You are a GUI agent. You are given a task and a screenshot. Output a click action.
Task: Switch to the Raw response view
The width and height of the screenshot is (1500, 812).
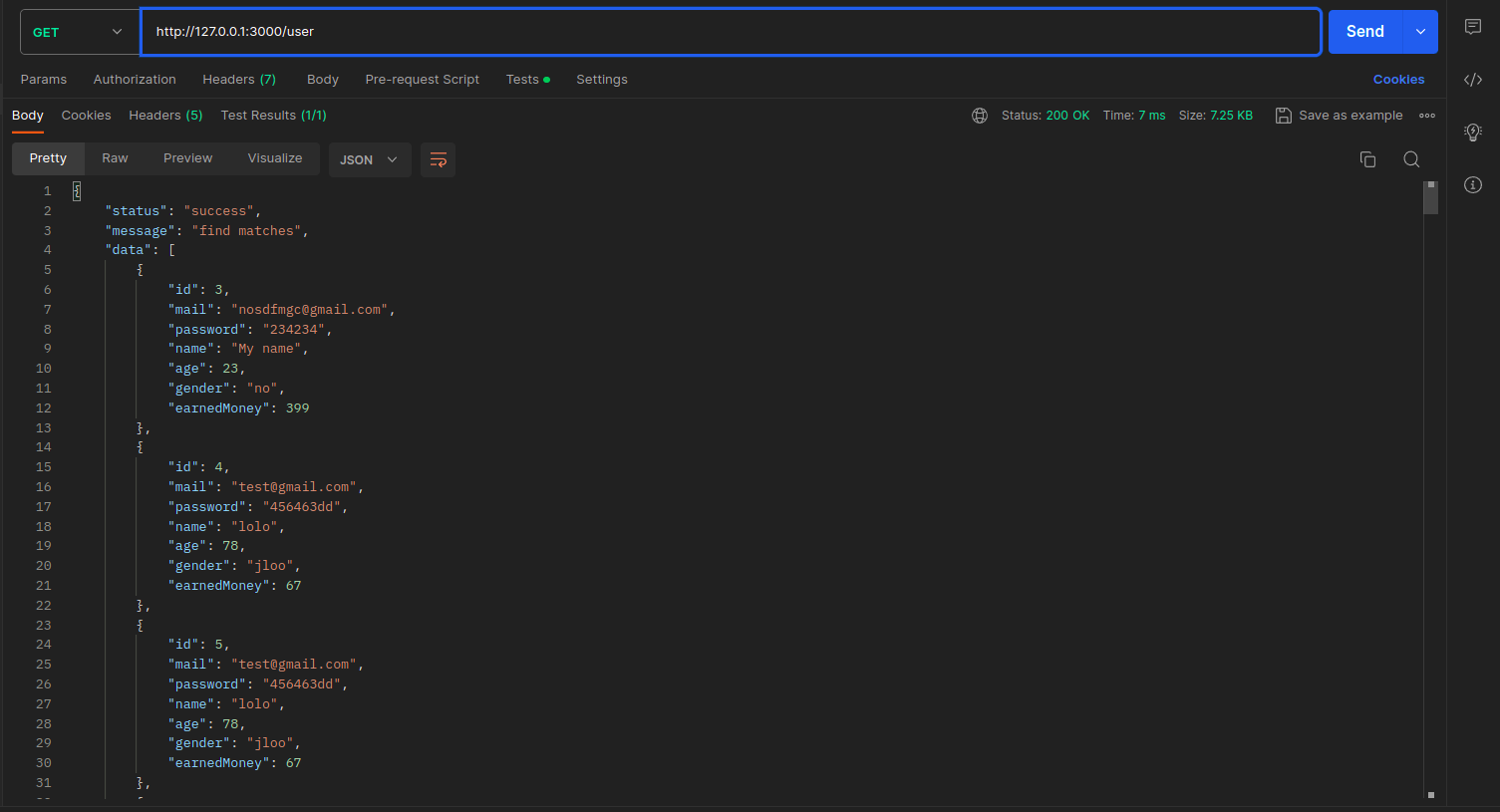click(114, 158)
